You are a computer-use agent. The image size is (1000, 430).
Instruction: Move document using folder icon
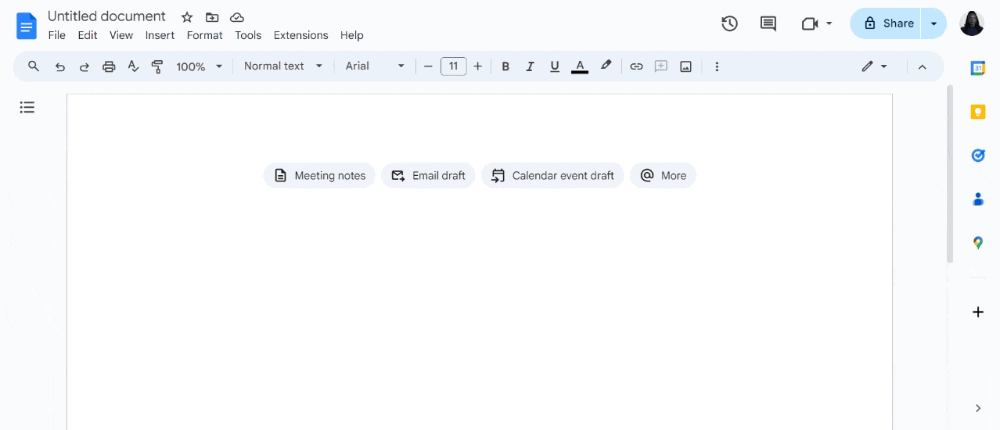212,17
